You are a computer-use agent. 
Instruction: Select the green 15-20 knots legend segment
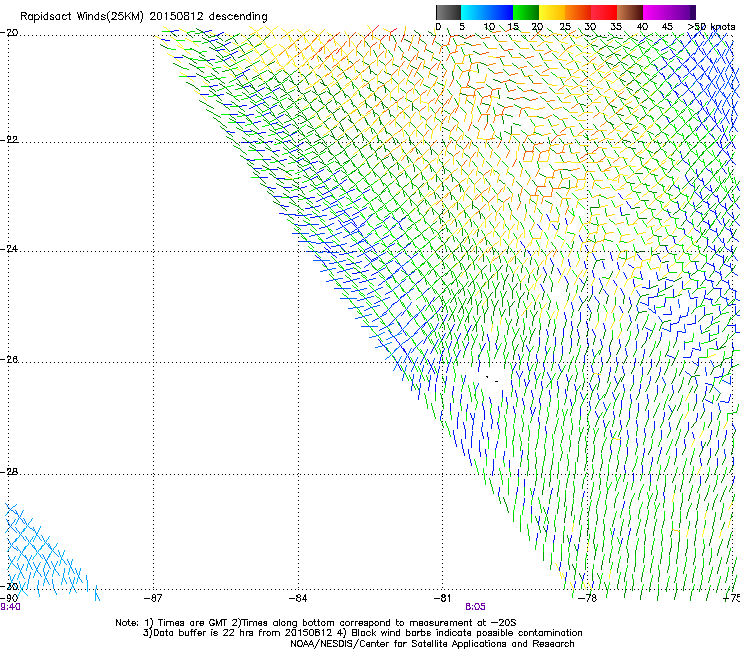point(526,12)
